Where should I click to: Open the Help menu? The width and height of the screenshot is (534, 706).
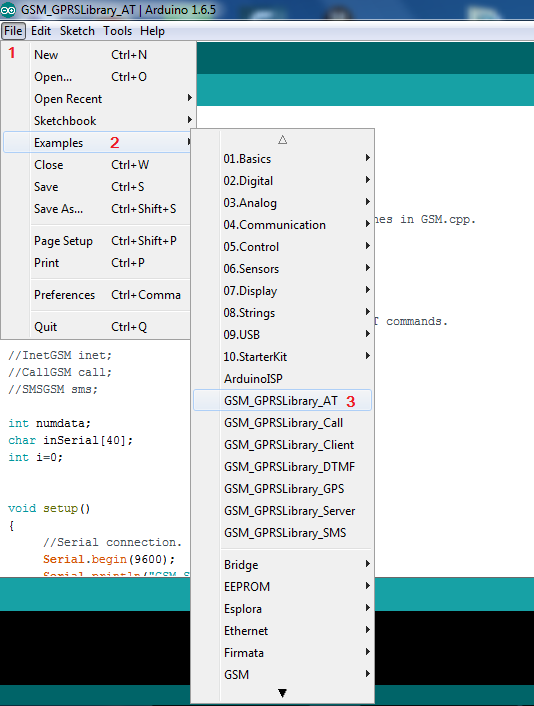152,31
